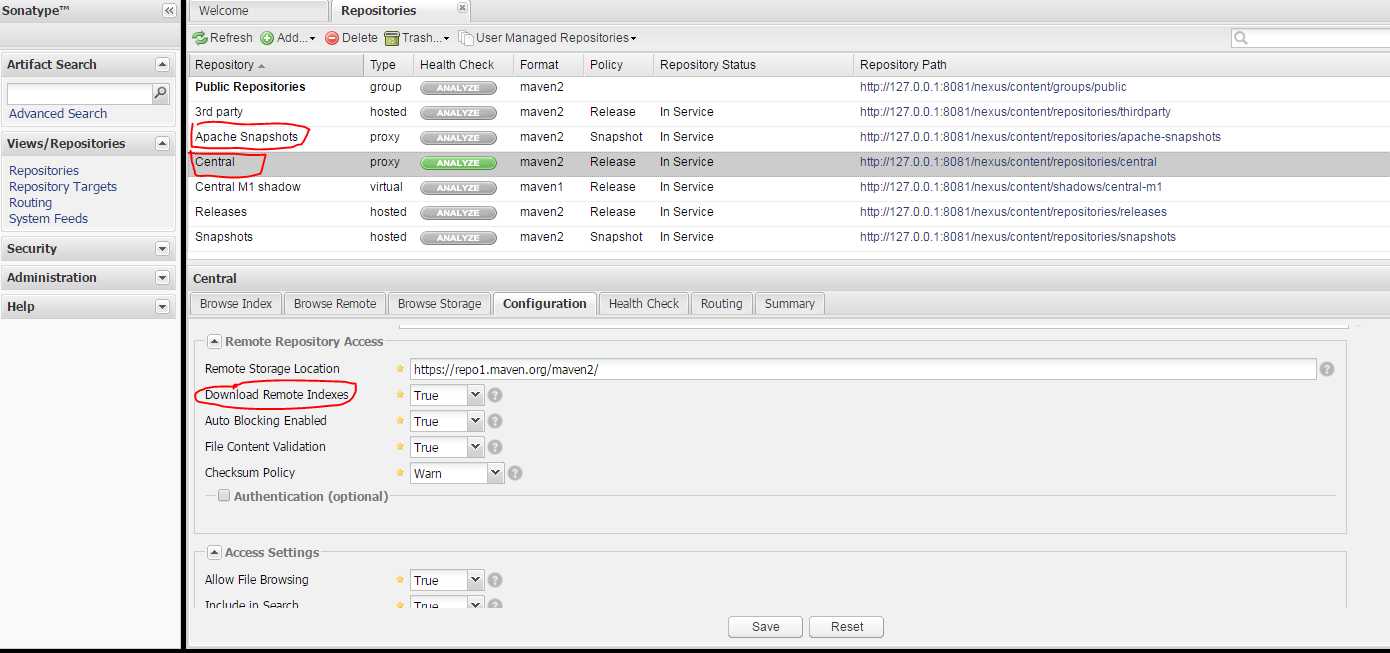
Task: Select the Releases repository row
Action: coord(788,212)
